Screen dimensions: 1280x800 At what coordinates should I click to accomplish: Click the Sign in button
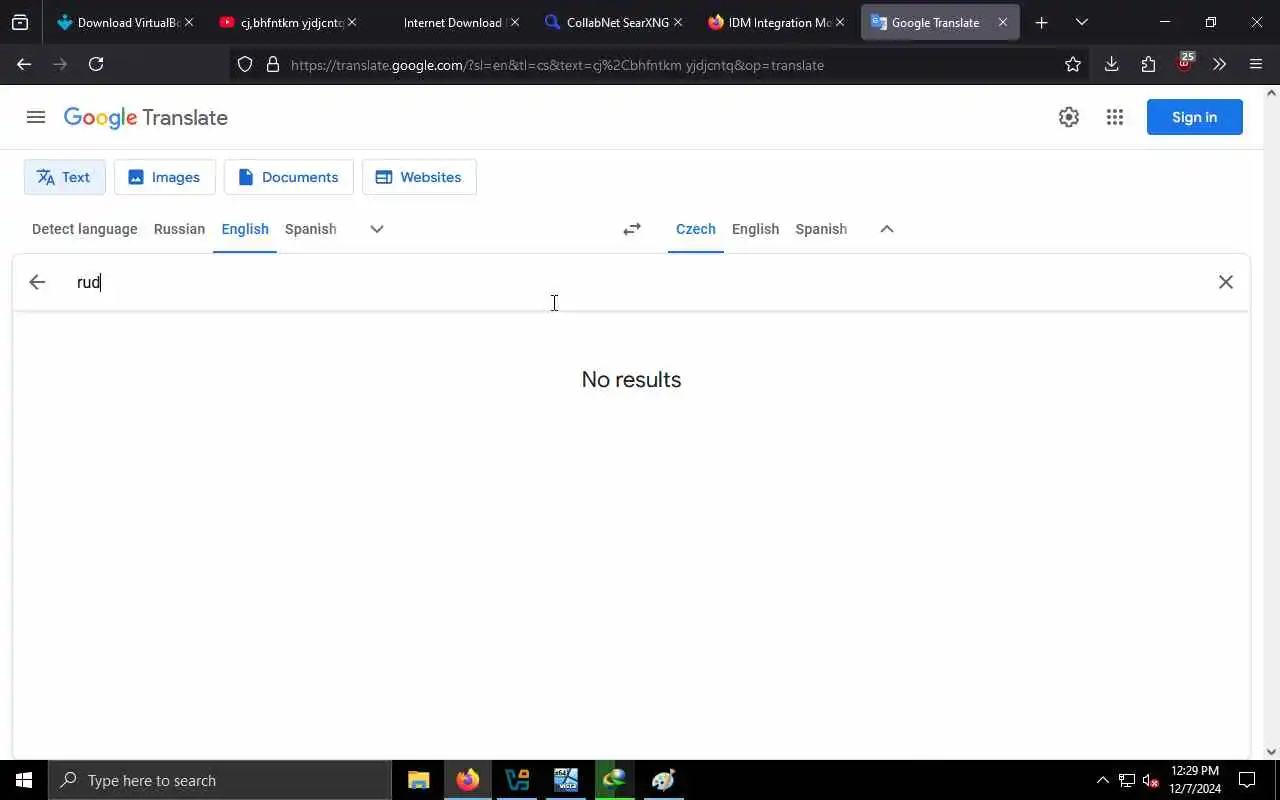(x=1194, y=117)
